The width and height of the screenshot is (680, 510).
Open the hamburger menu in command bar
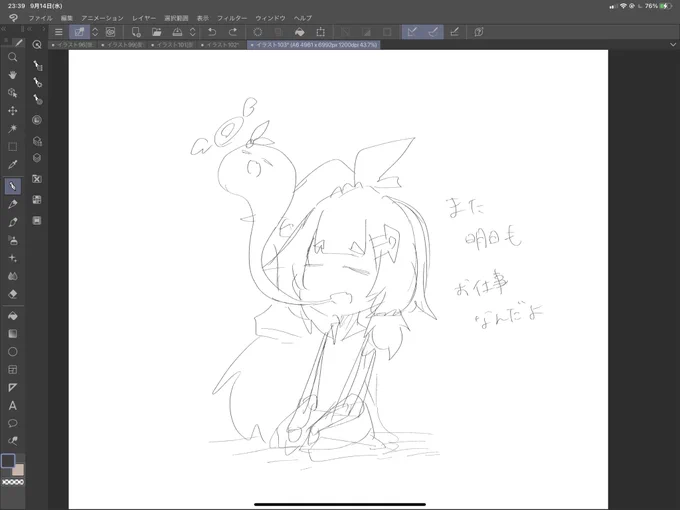[x=59, y=32]
